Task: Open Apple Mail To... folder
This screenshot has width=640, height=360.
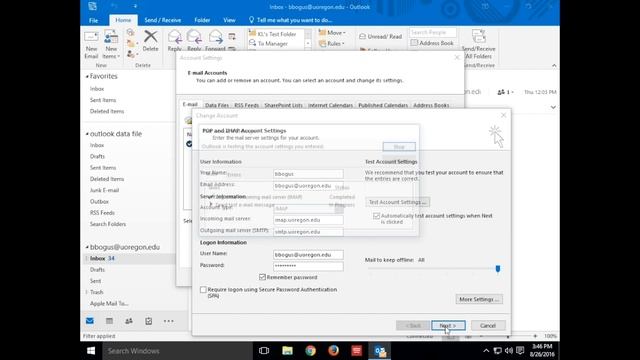Action: click(109, 303)
